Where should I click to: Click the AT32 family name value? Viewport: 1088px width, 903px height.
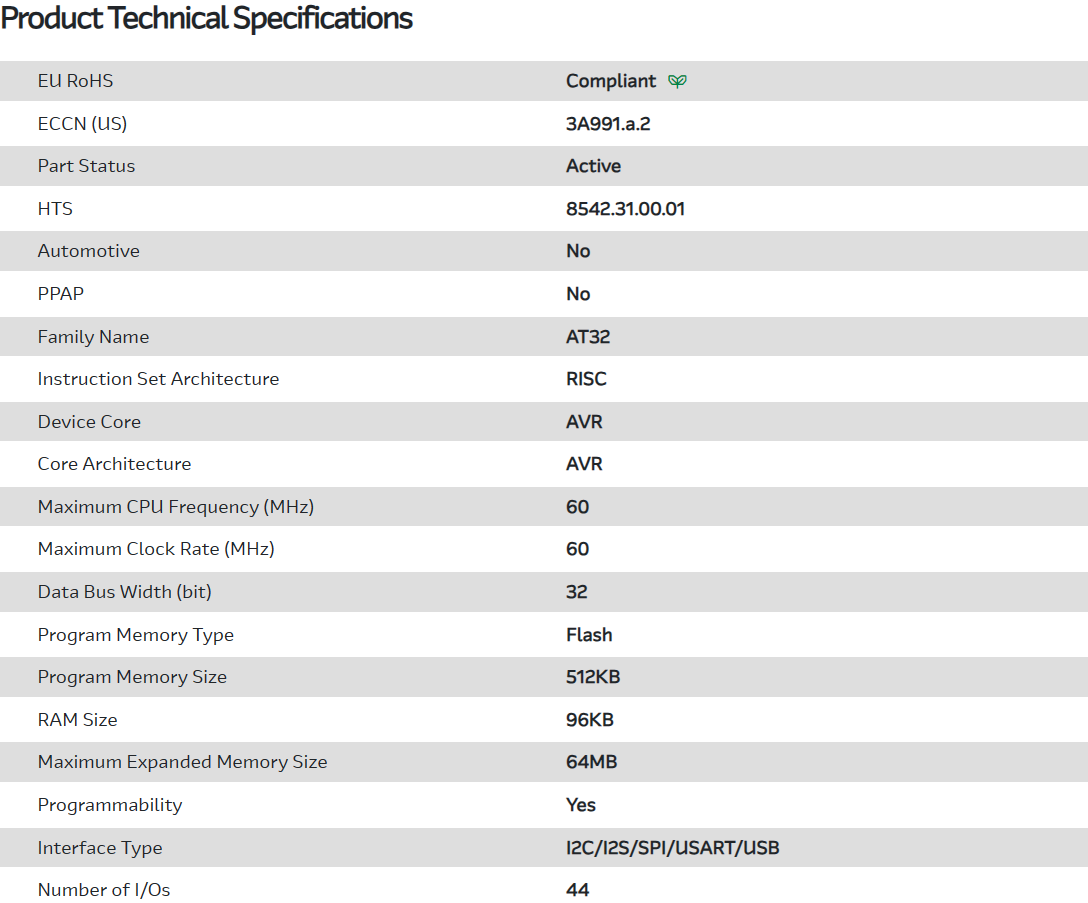pos(588,337)
